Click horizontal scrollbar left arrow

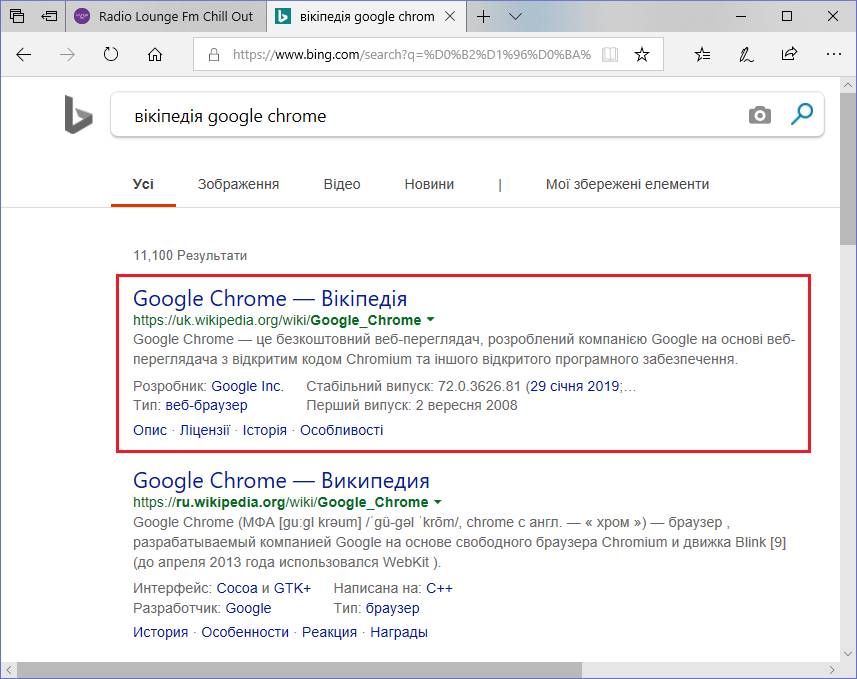(x=9, y=670)
